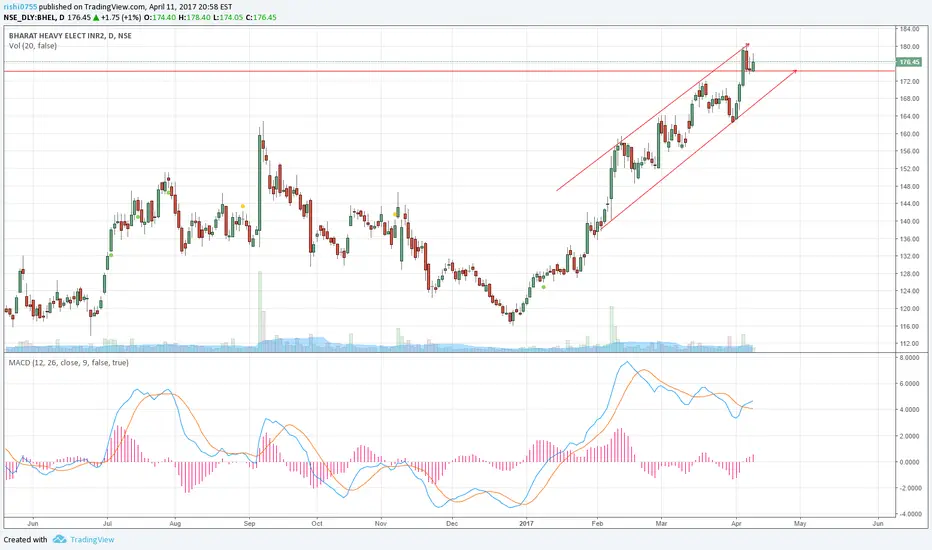Click the 184.00 price axis label
932x550 pixels.
(x=910, y=29)
